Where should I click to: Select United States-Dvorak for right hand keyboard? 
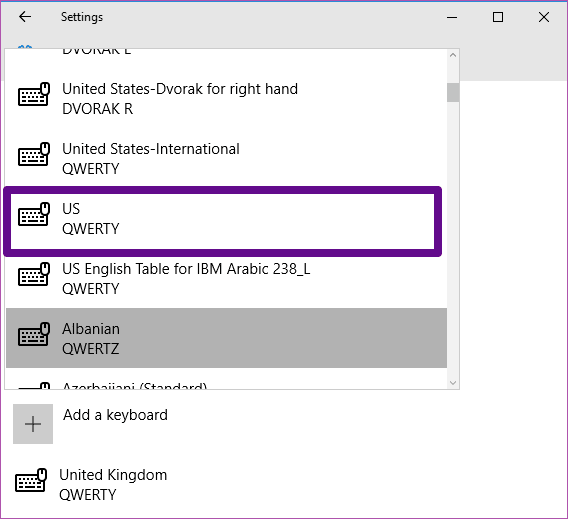(226, 99)
